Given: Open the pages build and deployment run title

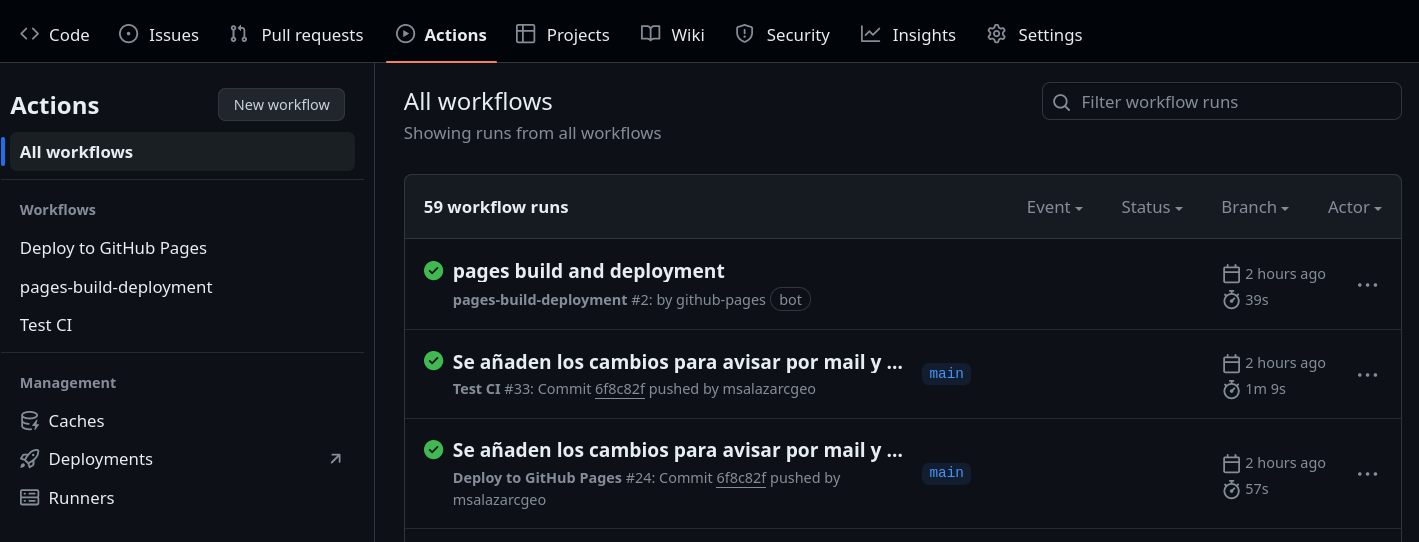Looking at the screenshot, I should click(x=588, y=271).
